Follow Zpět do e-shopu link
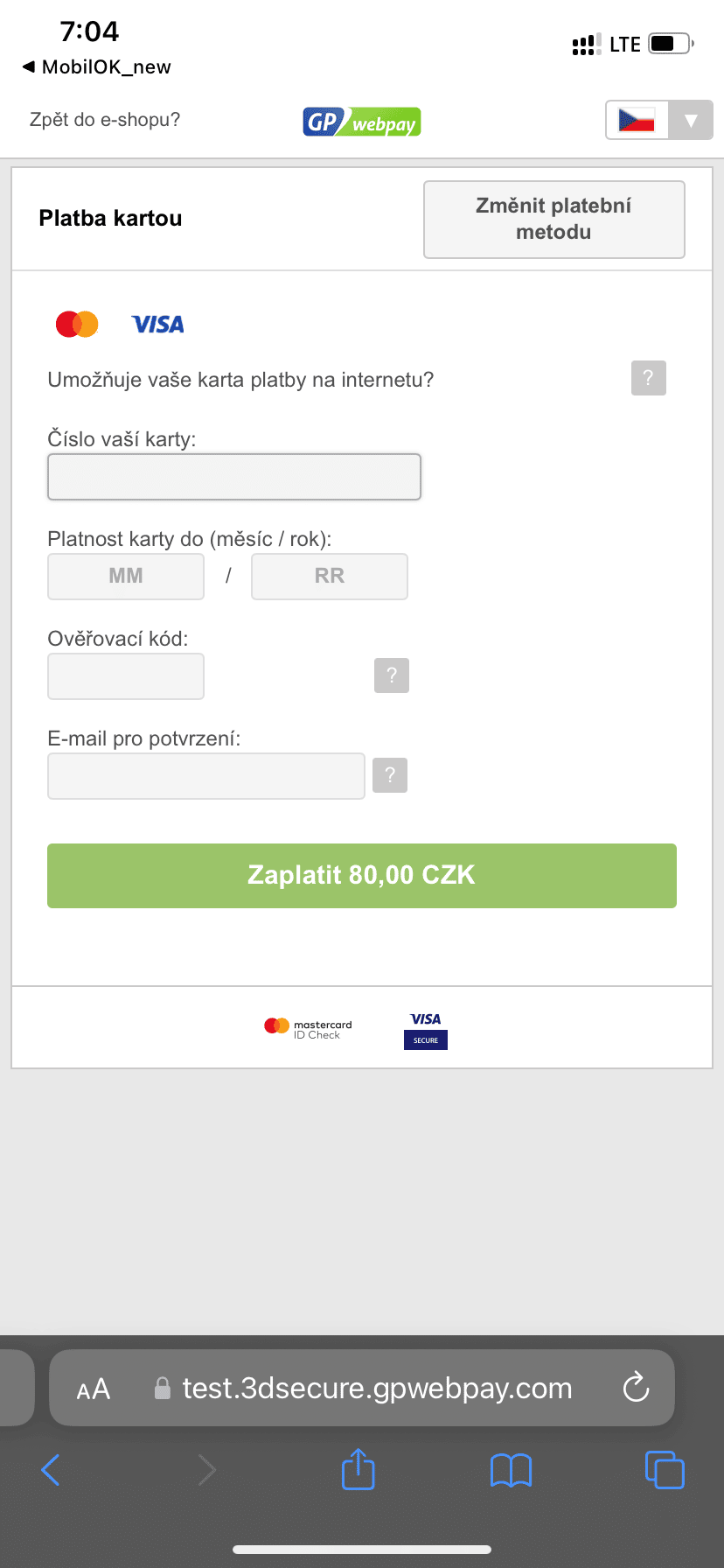 tap(105, 120)
